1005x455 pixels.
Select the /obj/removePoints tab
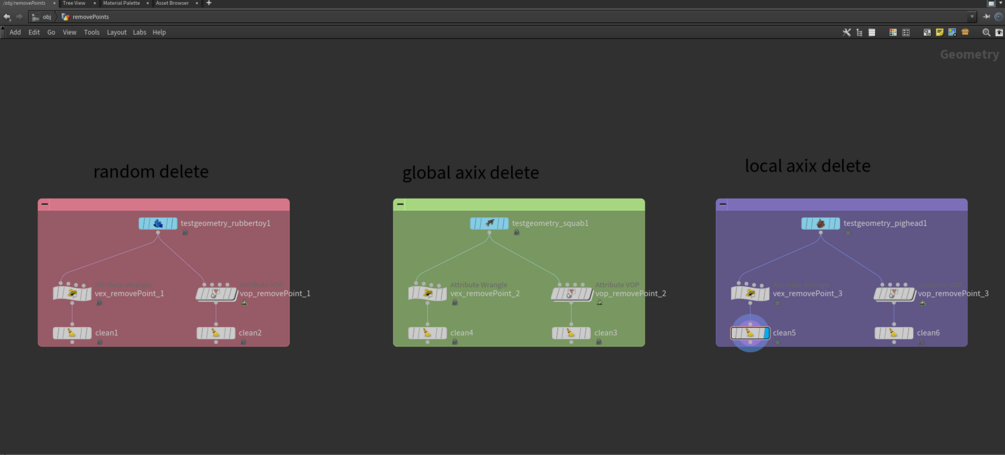pos(26,3)
